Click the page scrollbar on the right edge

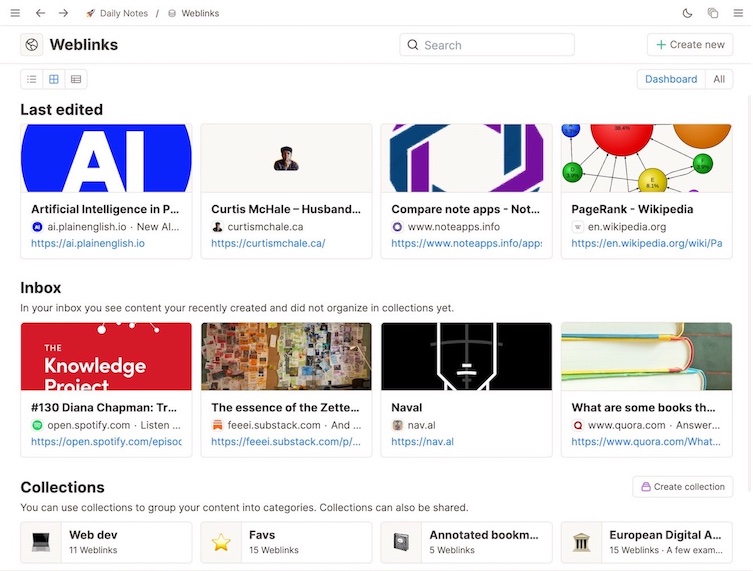tap(750, 293)
